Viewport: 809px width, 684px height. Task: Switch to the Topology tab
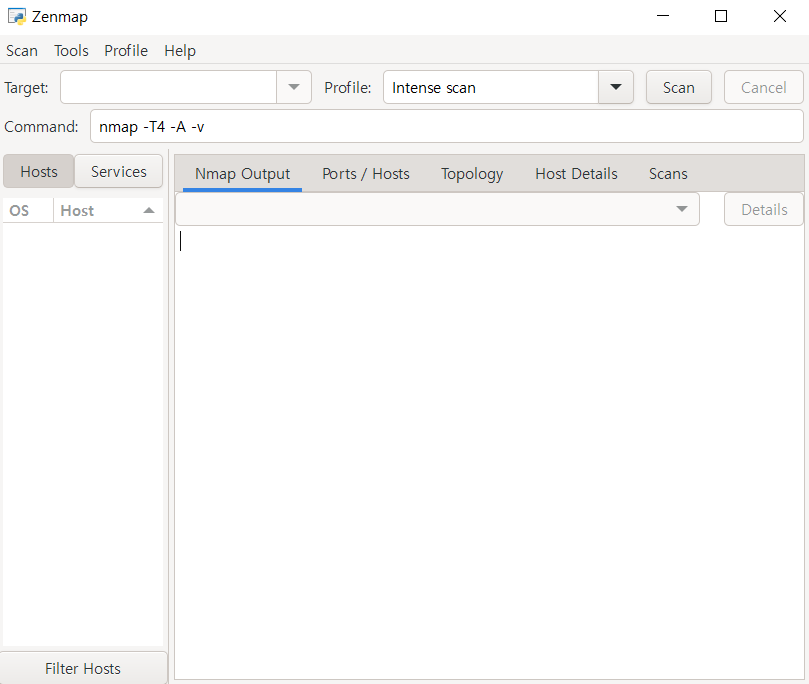(x=472, y=174)
